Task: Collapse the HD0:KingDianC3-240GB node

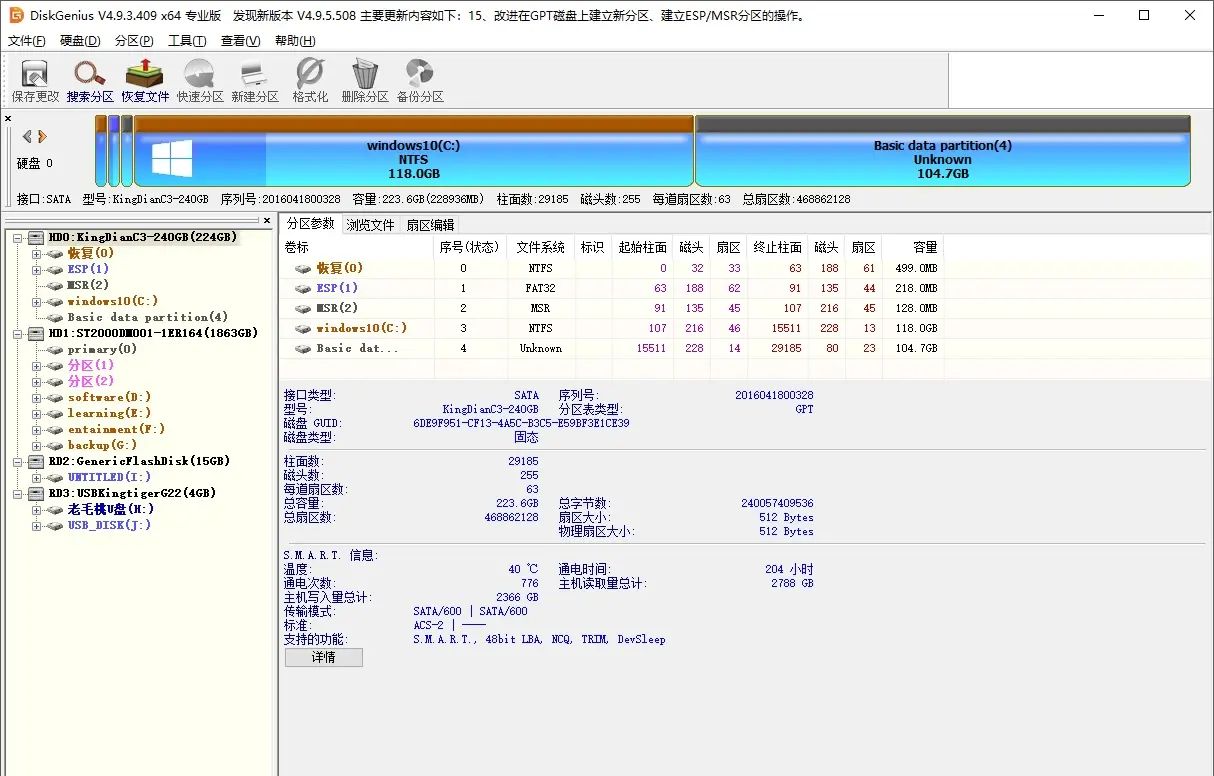Action: (19, 236)
